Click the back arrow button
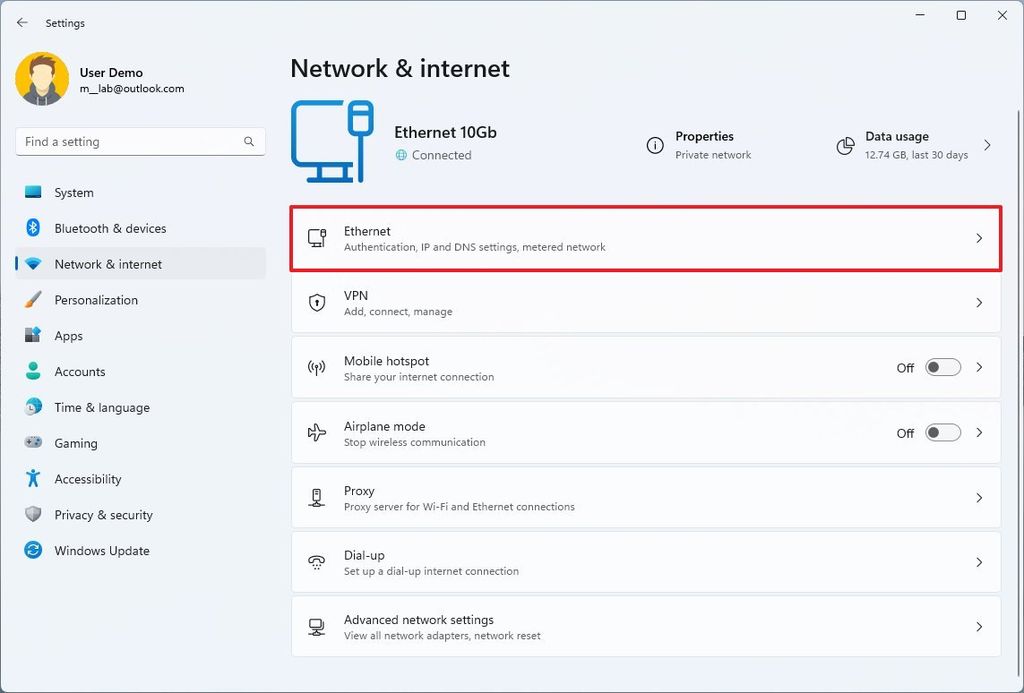Screen dimensions: 1024x693 (x=22, y=22)
